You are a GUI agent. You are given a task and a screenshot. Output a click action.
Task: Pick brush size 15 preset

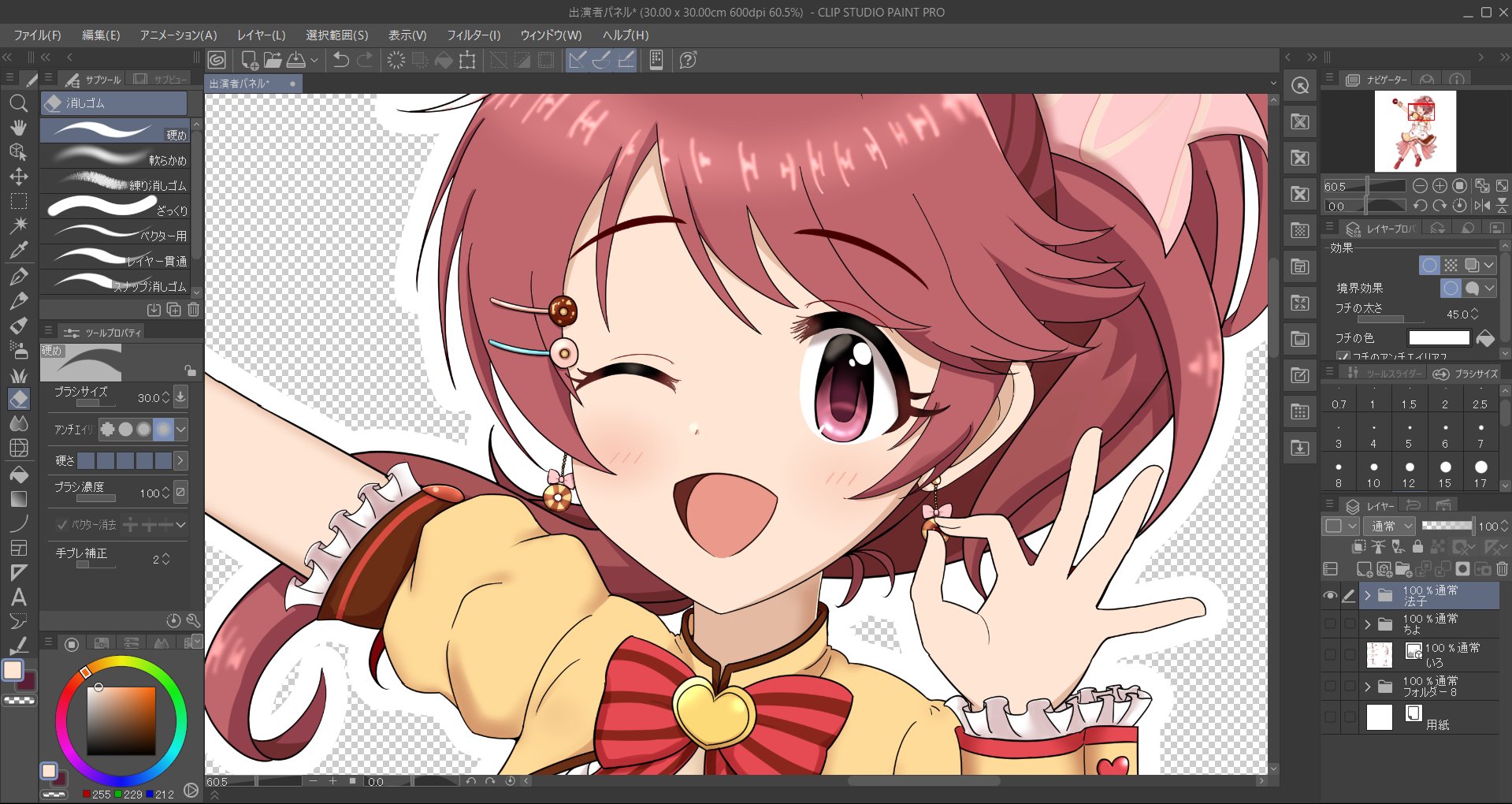(x=1445, y=474)
